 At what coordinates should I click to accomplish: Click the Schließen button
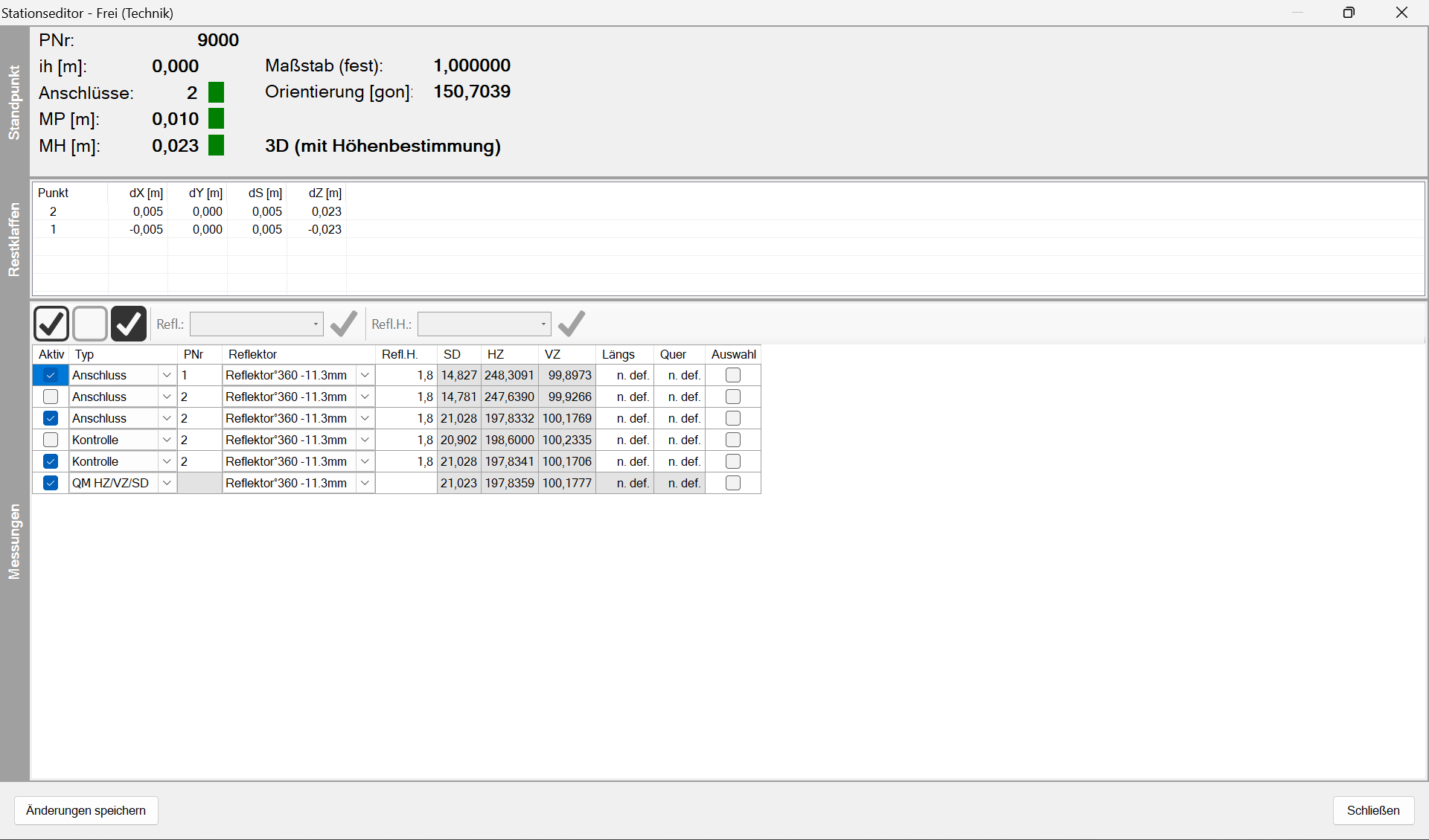pos(1372,810)
